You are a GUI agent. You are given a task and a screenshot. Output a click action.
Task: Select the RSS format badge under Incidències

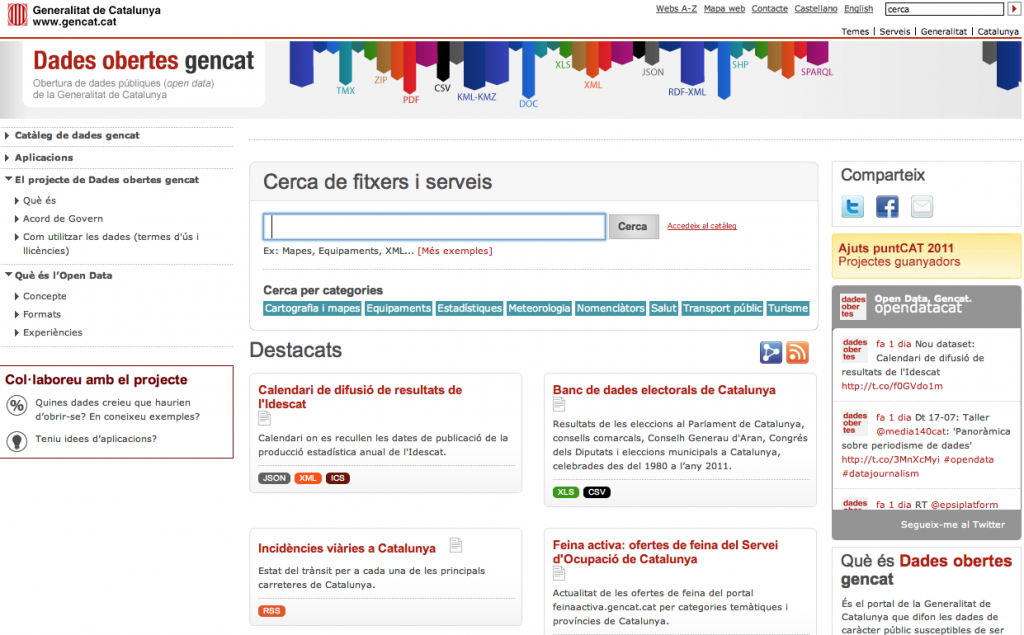(272, 611)
